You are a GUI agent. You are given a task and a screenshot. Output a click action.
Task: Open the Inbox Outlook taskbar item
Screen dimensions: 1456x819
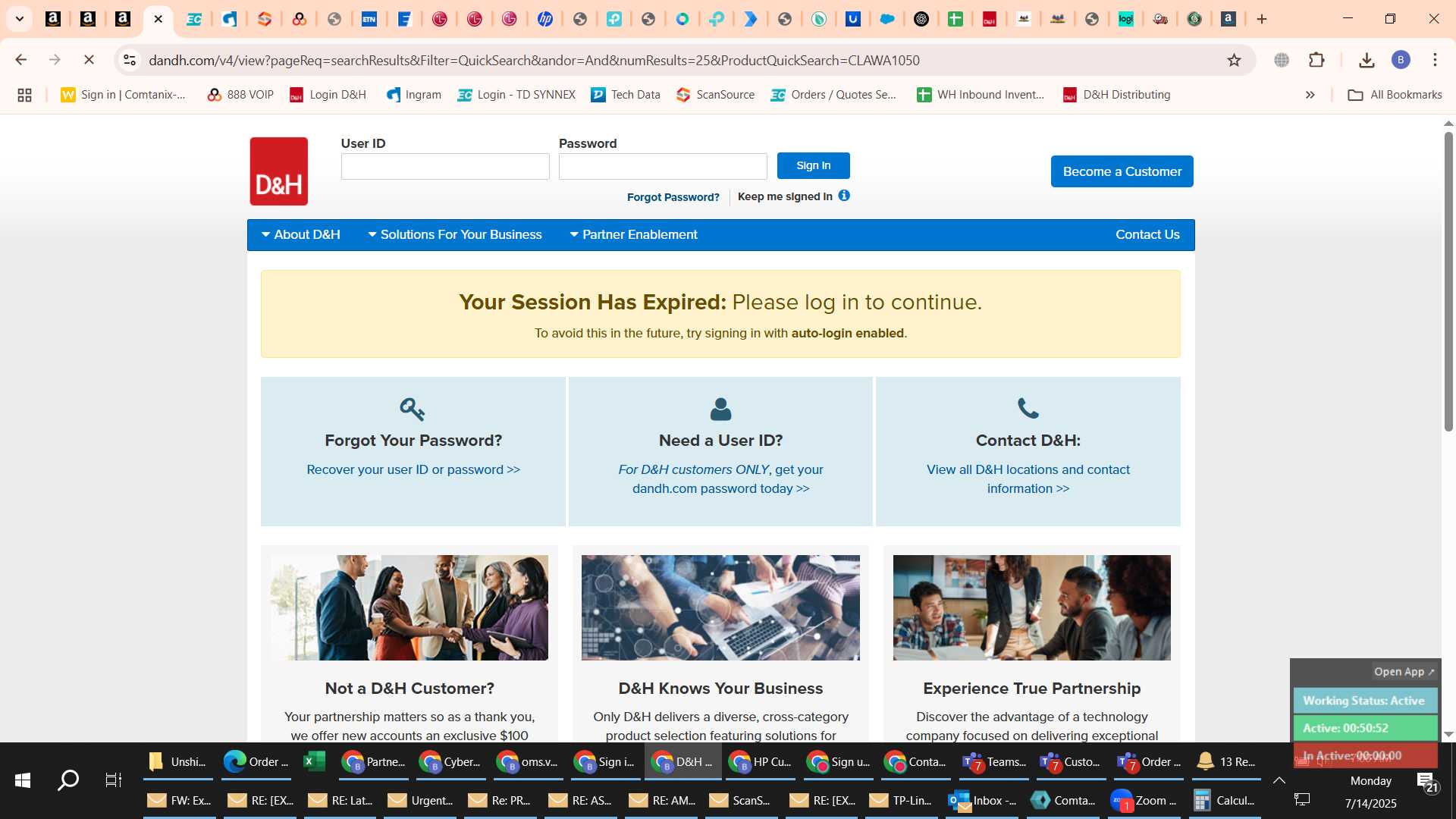pos(983,800)
